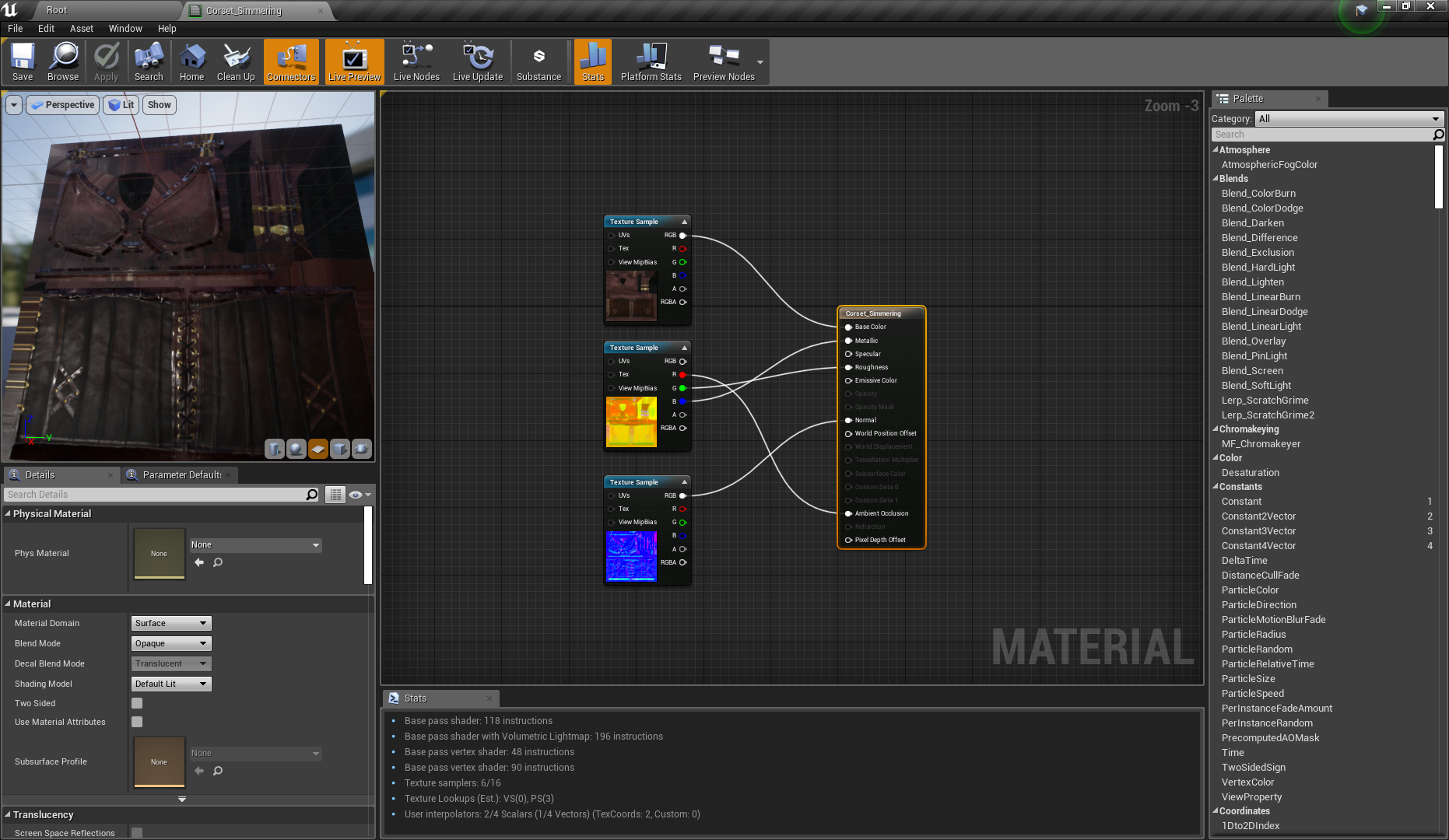Open the Asset menu
1449x840 pixels.
[x=81, y=29]
